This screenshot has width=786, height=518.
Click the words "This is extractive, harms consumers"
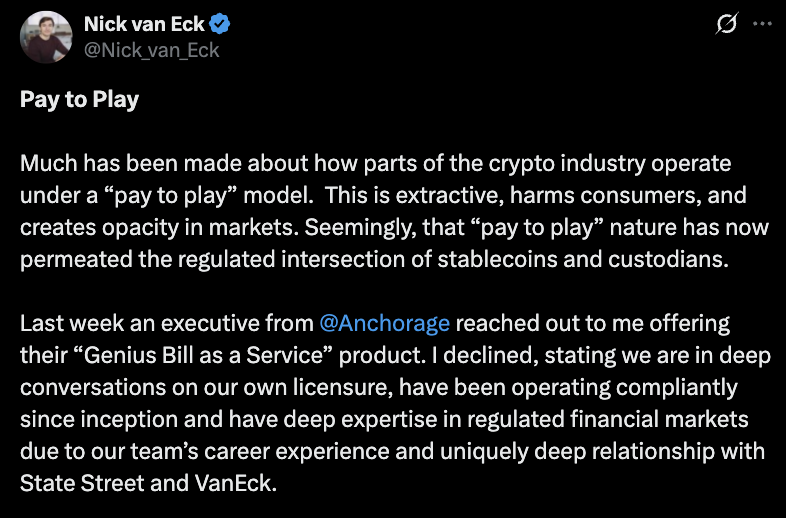(580, 195)
